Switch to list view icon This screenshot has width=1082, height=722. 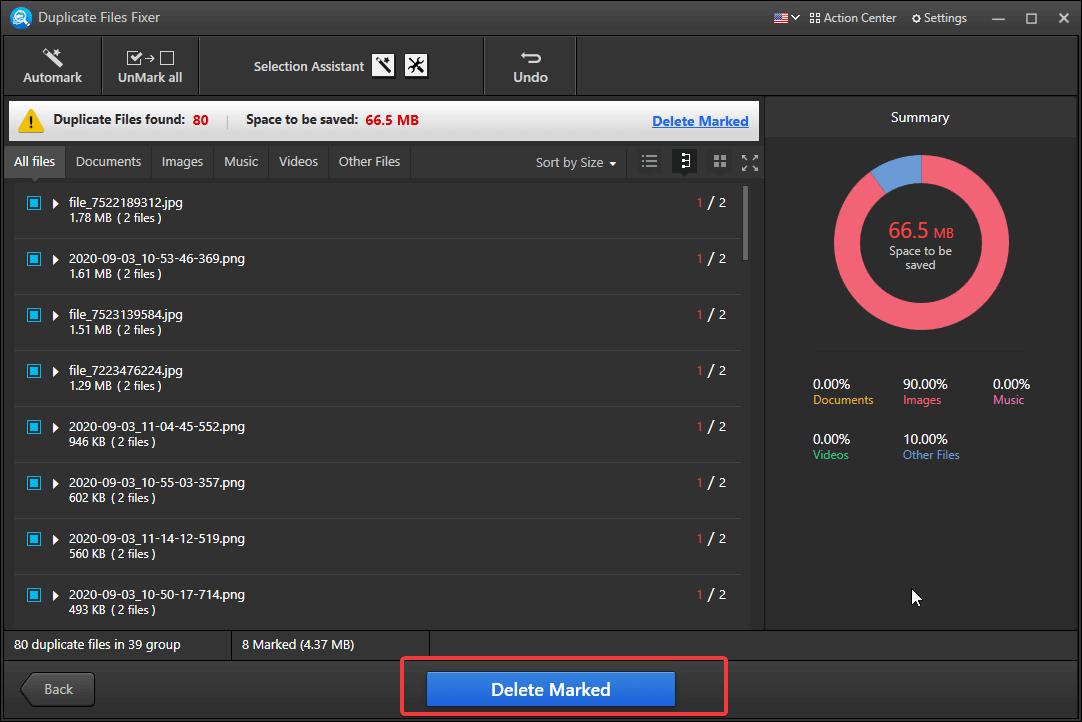coord(649,162)
